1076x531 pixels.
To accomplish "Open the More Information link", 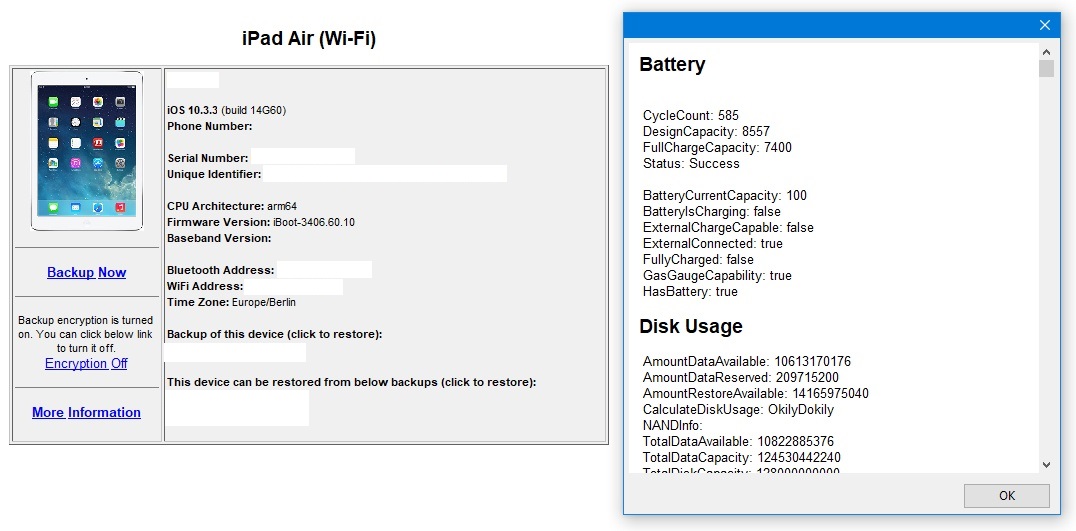I will pyautogui.click(x=86, y=412).
